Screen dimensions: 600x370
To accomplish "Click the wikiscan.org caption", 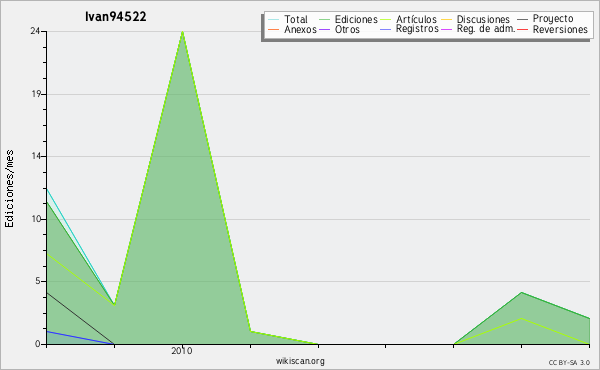I will click(300, 361).
